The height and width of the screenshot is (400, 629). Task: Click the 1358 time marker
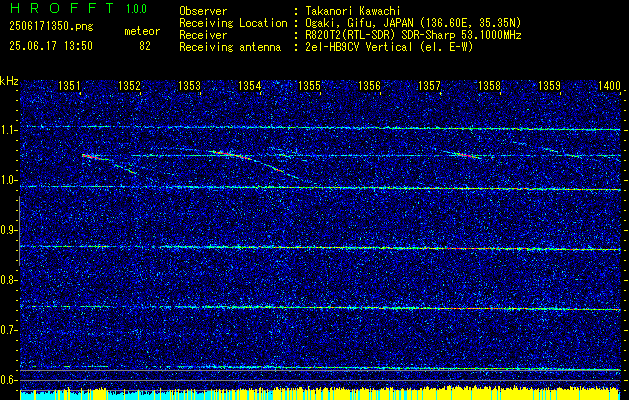489,85
